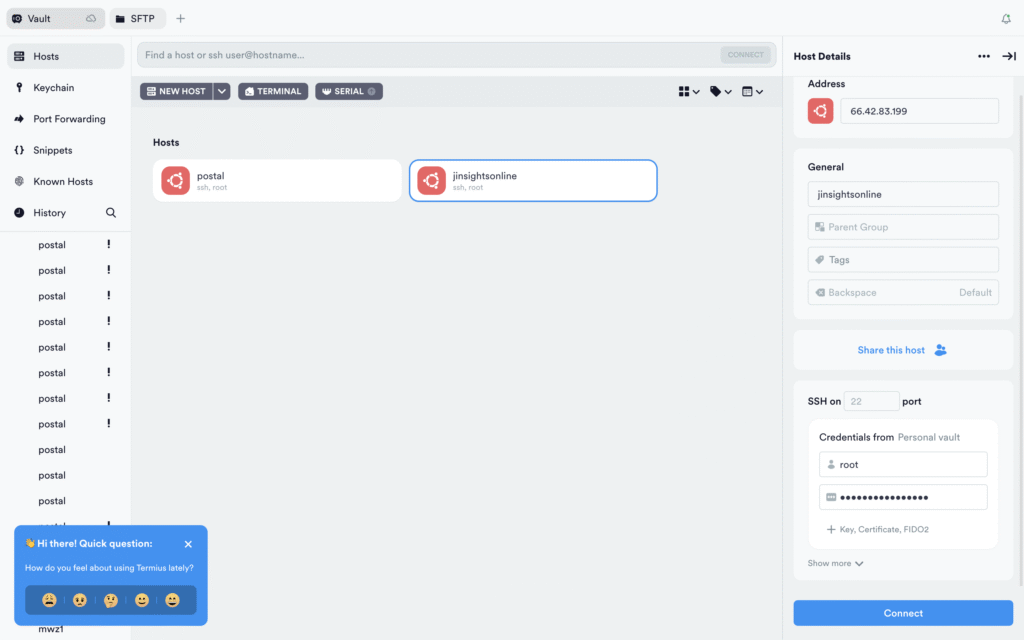Open the sort order dropdown in toolbar
Viewport: 1024px width, 640px height.
752,91
